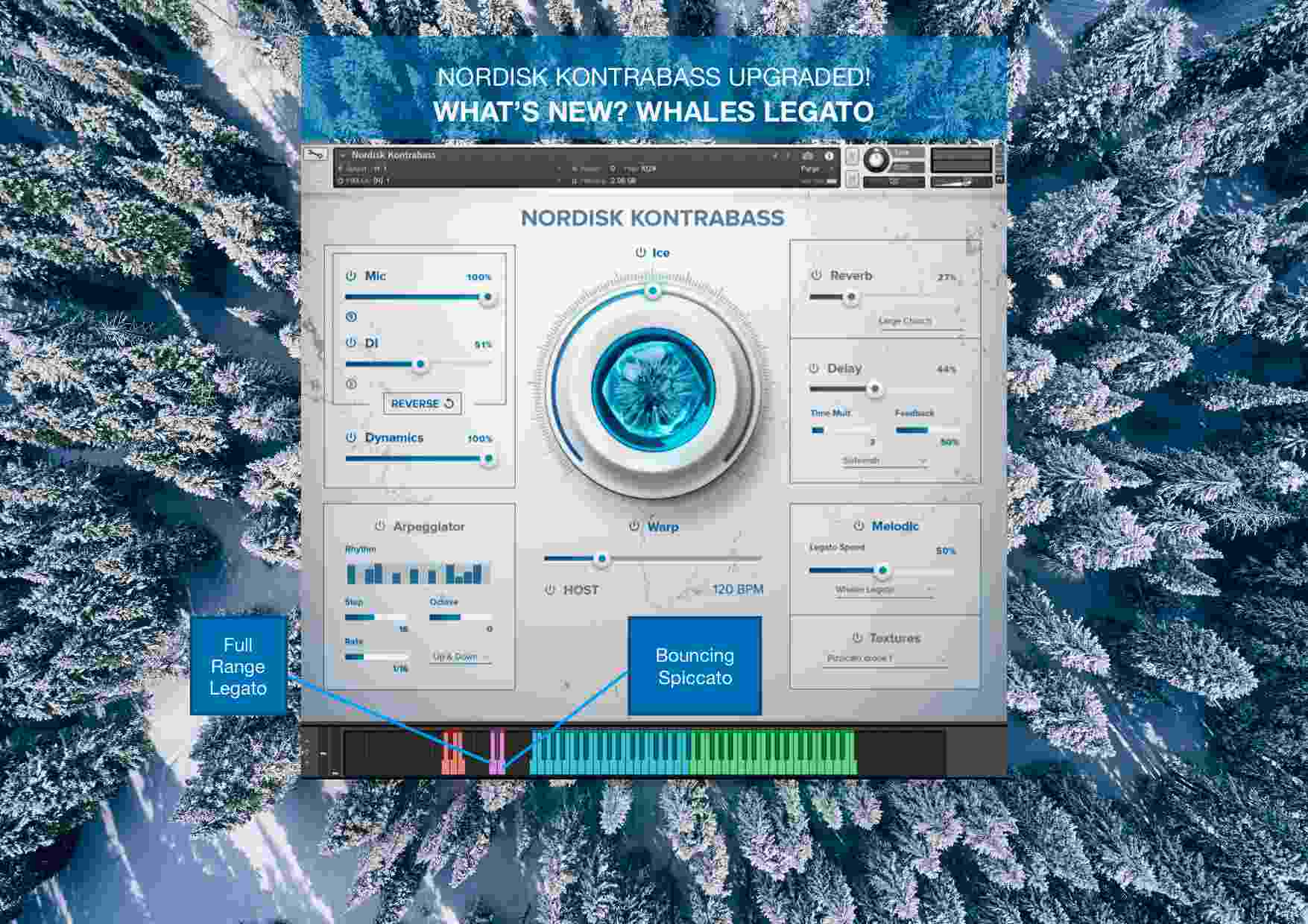Viewport: 1308px width, 924px height.
Task: Open snapshots via the camera icon
Action: [808, 156]
